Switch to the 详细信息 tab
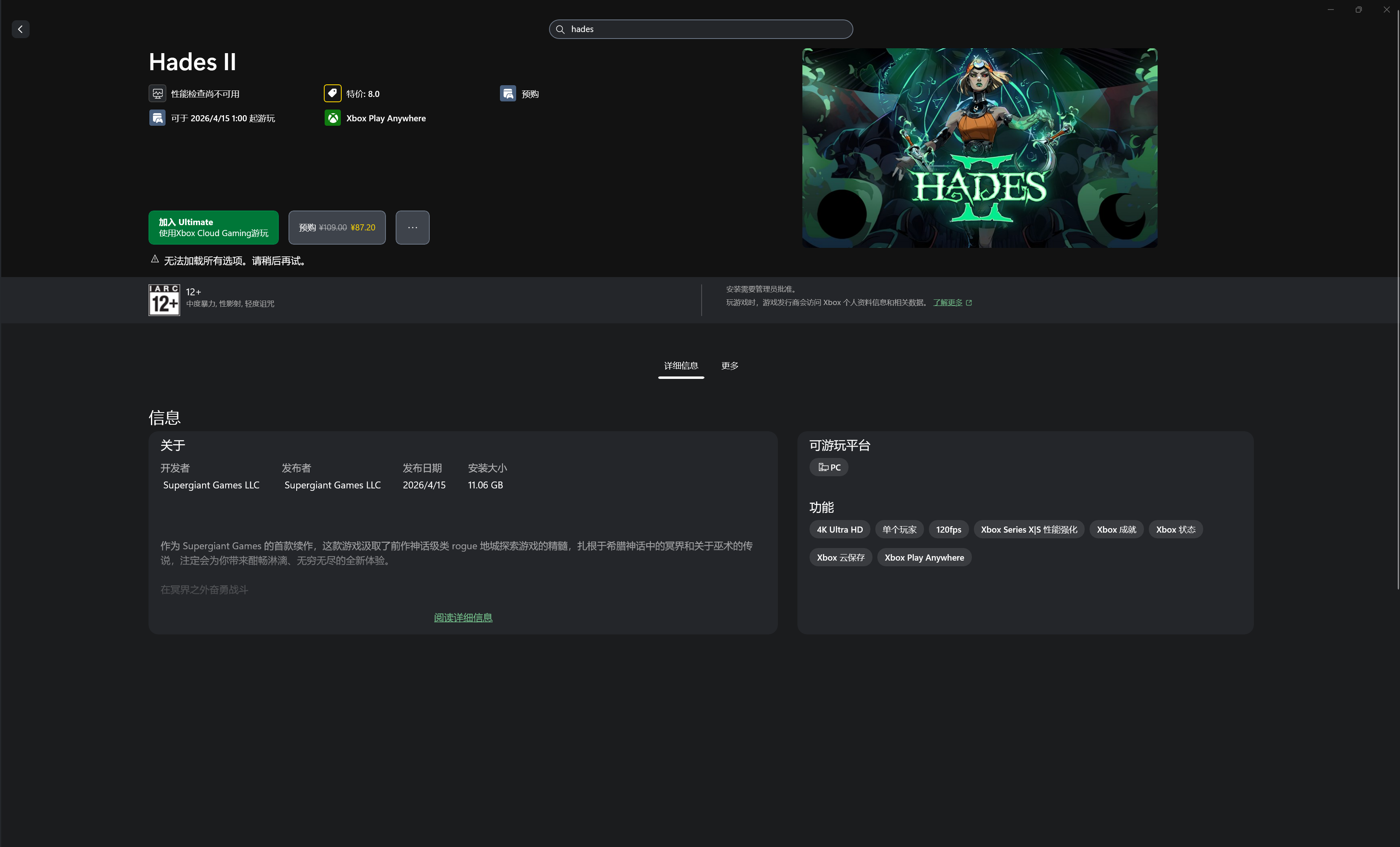The image size is (1400, 847). tap(681, 365)
